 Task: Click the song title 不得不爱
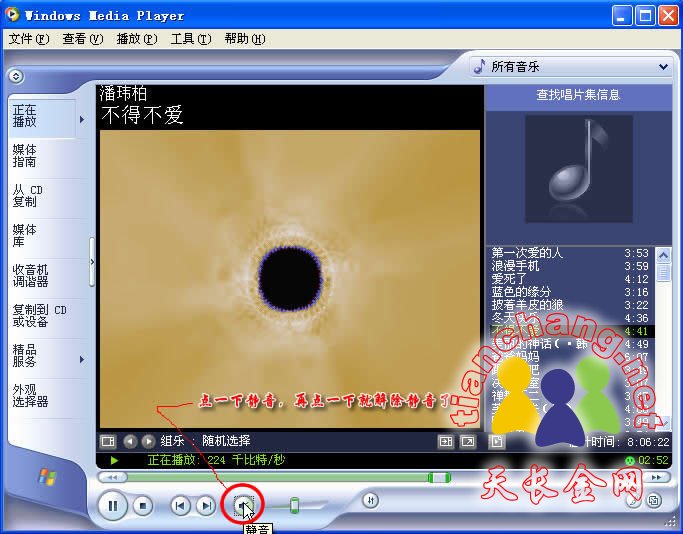[142, 115]
